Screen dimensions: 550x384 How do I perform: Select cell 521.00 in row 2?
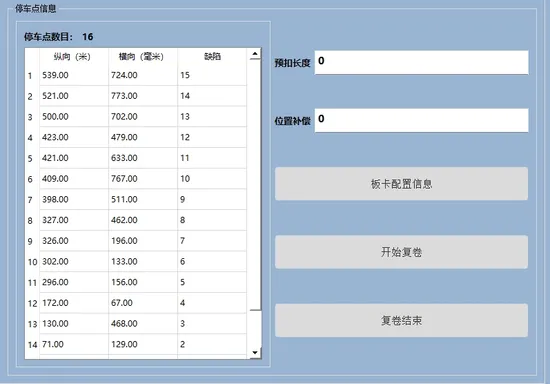[x=74, y=96]
